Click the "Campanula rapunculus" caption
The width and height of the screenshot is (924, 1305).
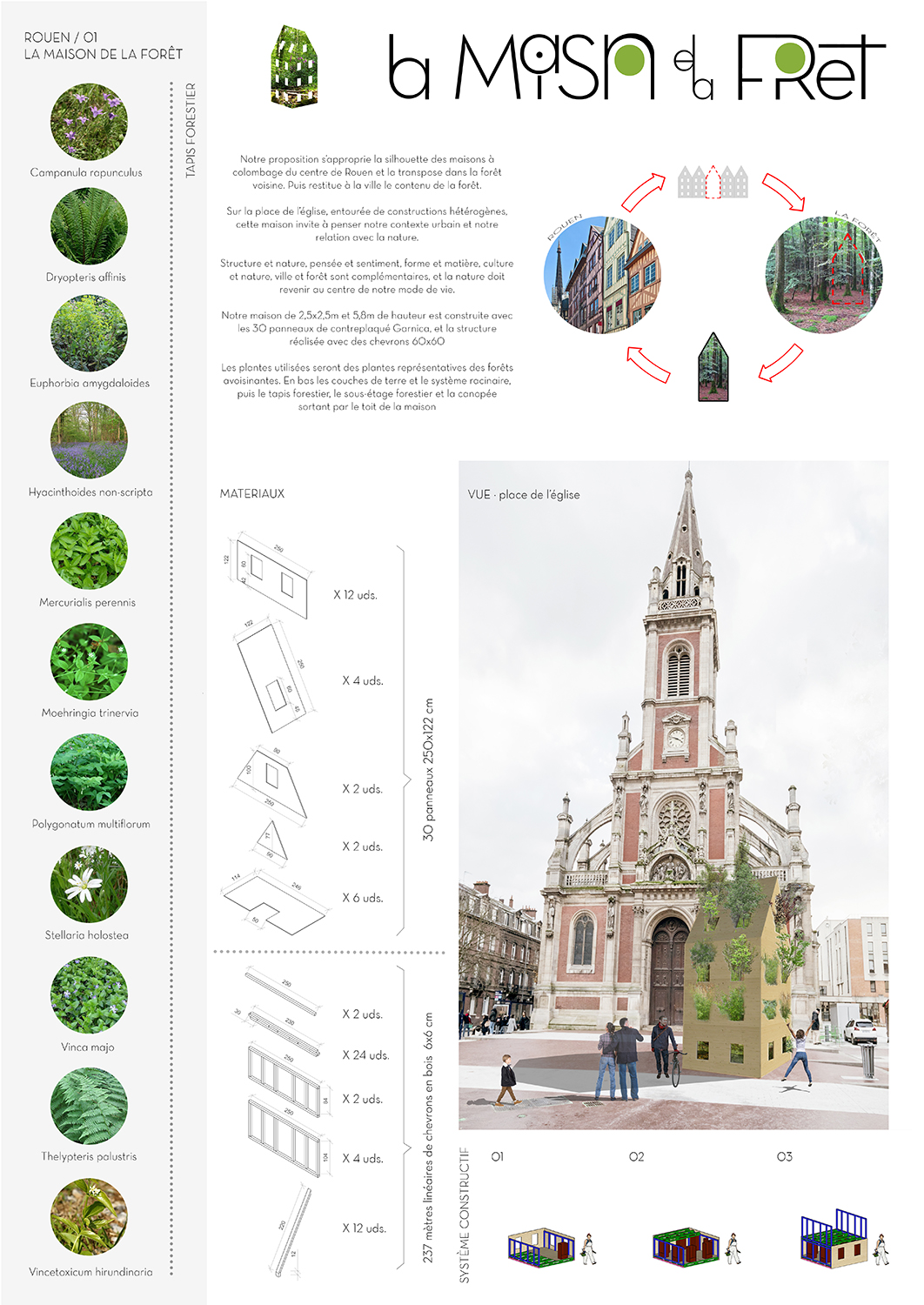pyautogui.click(x=86, y=172)
